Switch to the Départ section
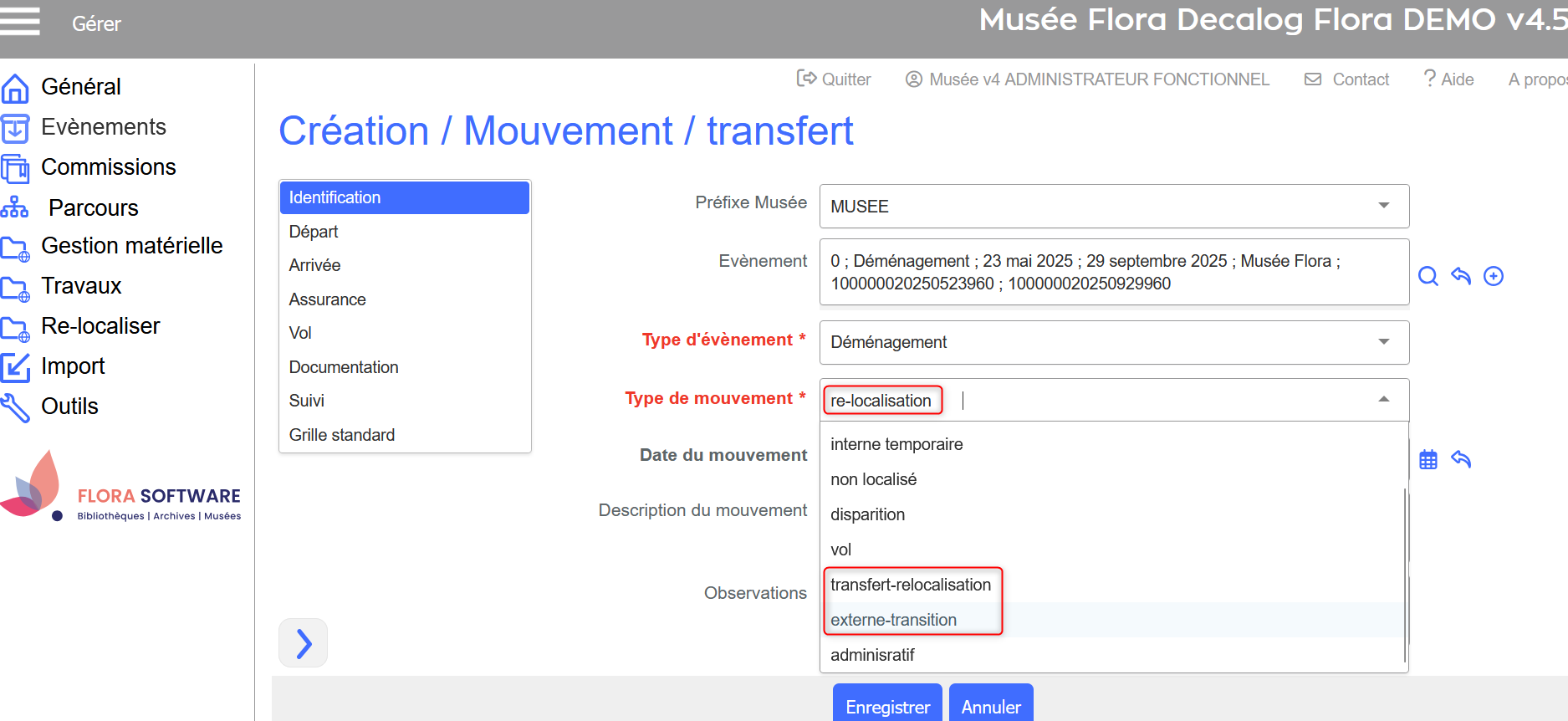The height and width of the screenshot is (721, 1568). (314, 232)
